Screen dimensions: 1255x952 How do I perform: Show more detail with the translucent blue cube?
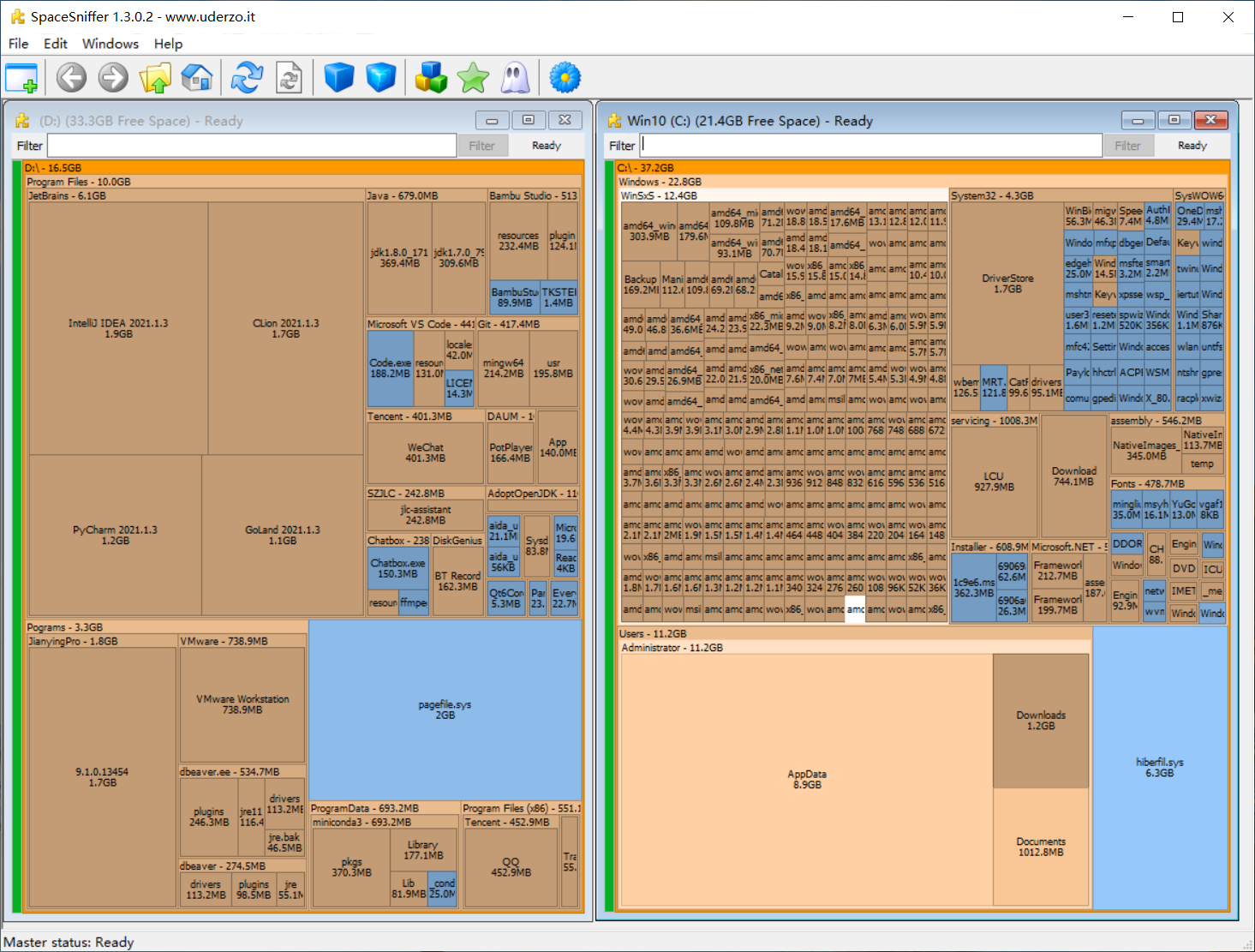click(380, 78)
